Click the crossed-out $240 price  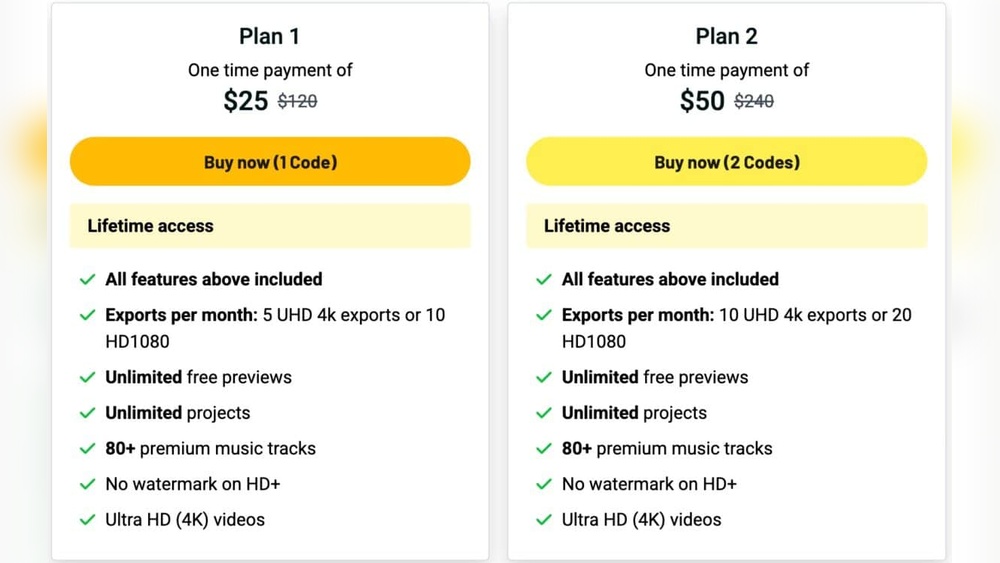coord(754,101)
